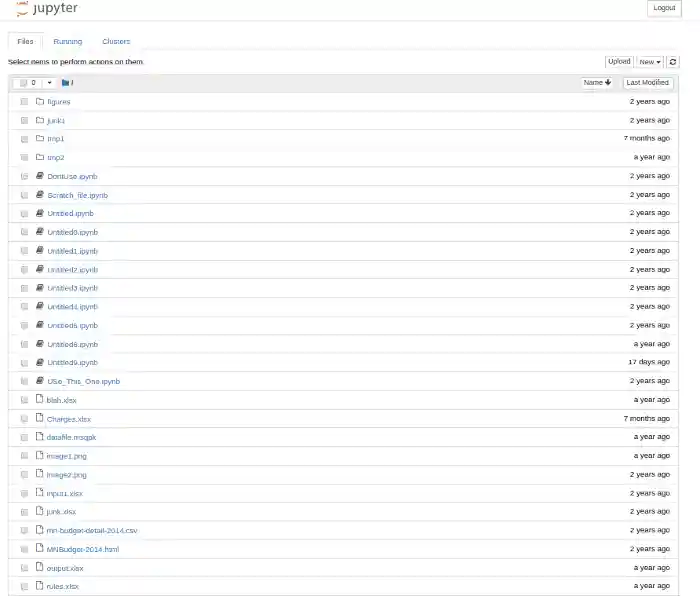Click tmp1's '7 months ago' modified time
Image resolution: width=700 pixels, height=596 pixels.
647,138
